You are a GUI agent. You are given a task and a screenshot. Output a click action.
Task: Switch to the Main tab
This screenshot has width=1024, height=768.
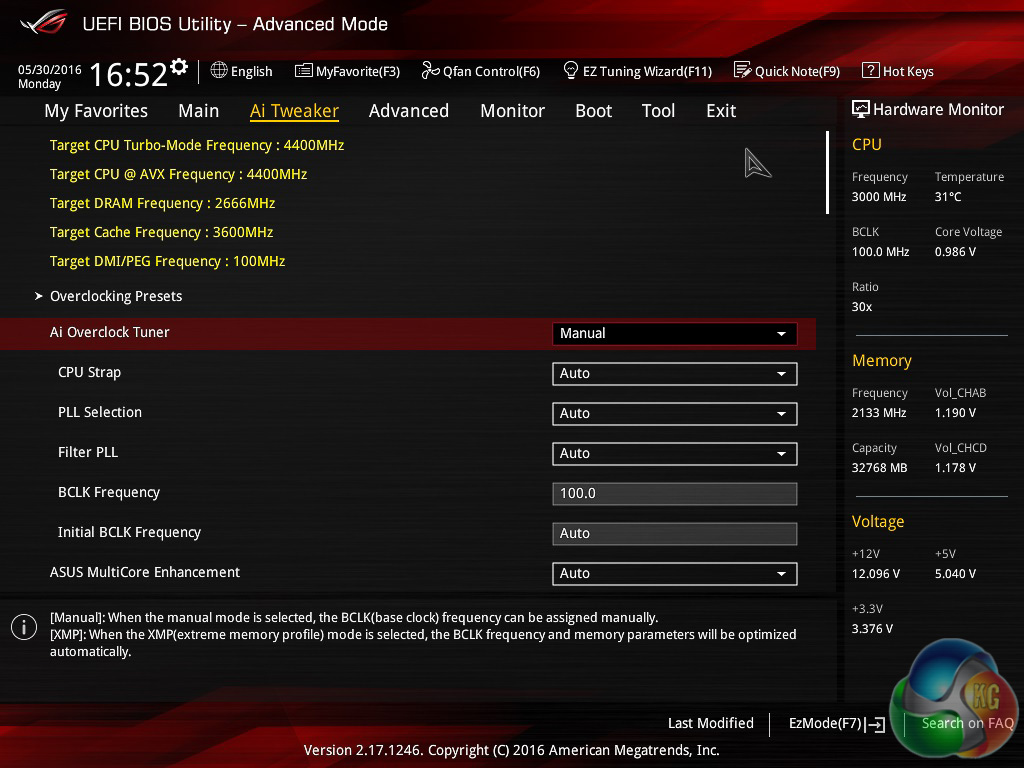tap(199, 111)
